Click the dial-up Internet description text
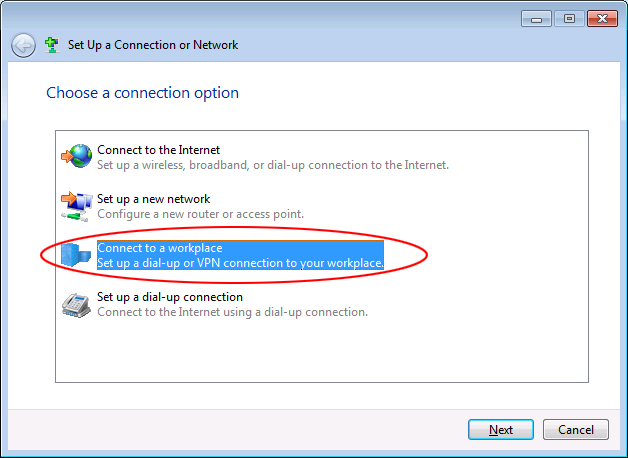The width and height of the screenshot is (628, 458). point(233,312)
